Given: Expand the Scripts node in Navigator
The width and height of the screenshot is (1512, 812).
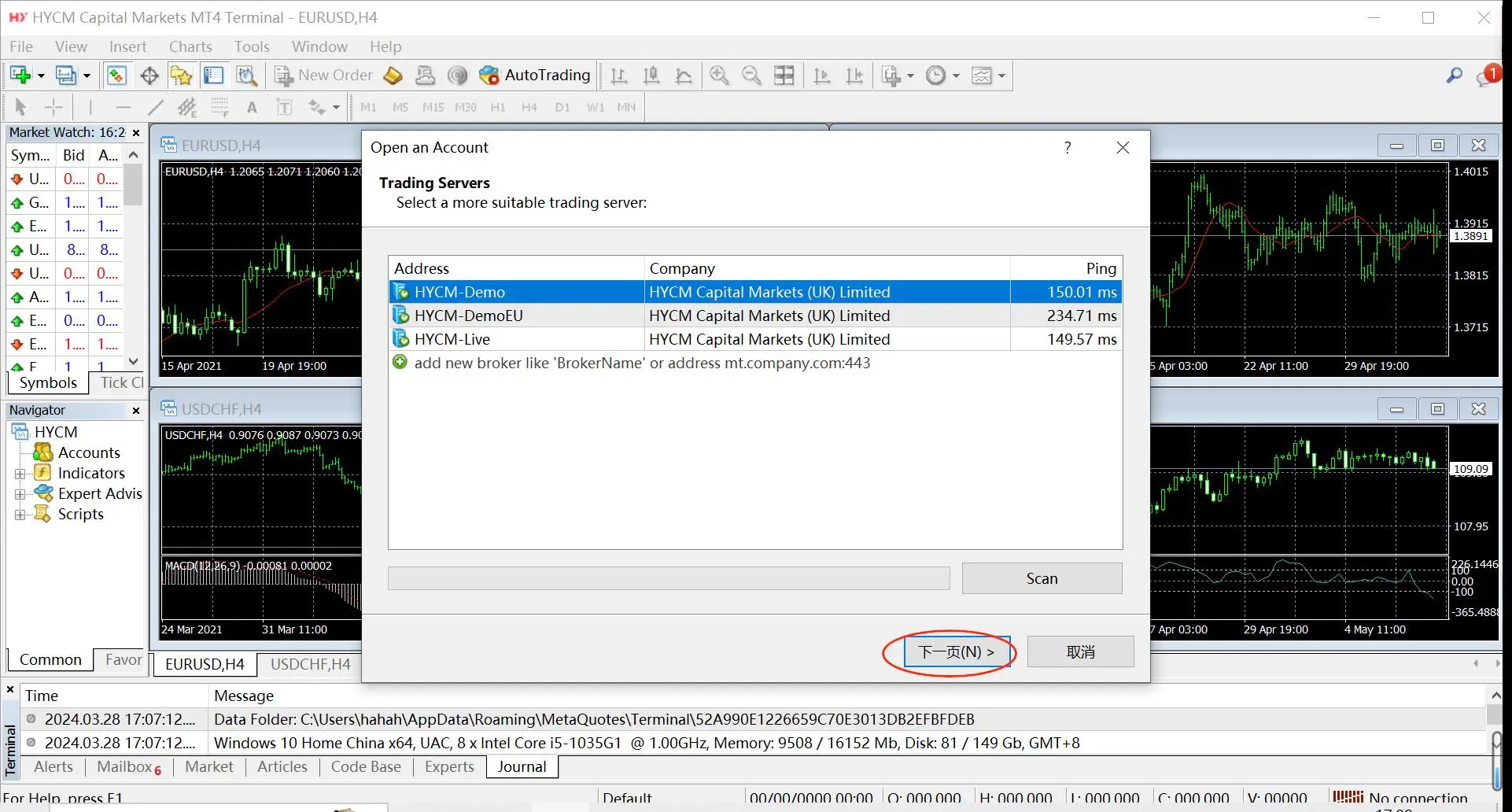Looking at the screenshot, I should (x=20, y=515).
